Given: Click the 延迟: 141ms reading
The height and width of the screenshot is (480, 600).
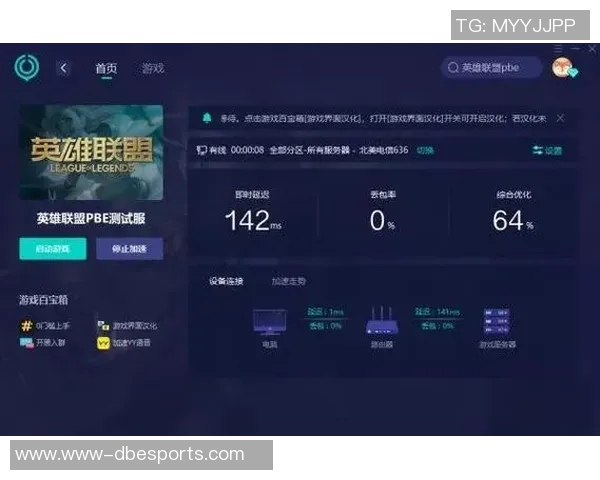Looking at the screenshot, I should (437, 312).
